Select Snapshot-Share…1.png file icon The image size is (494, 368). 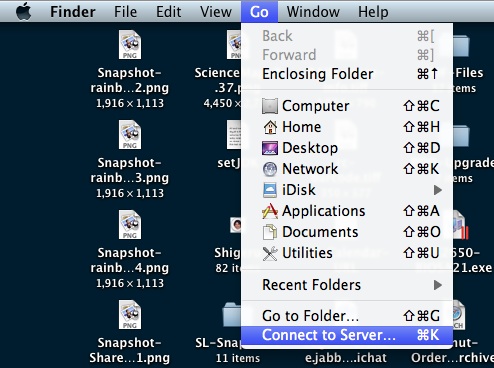[x=130, y=315]
